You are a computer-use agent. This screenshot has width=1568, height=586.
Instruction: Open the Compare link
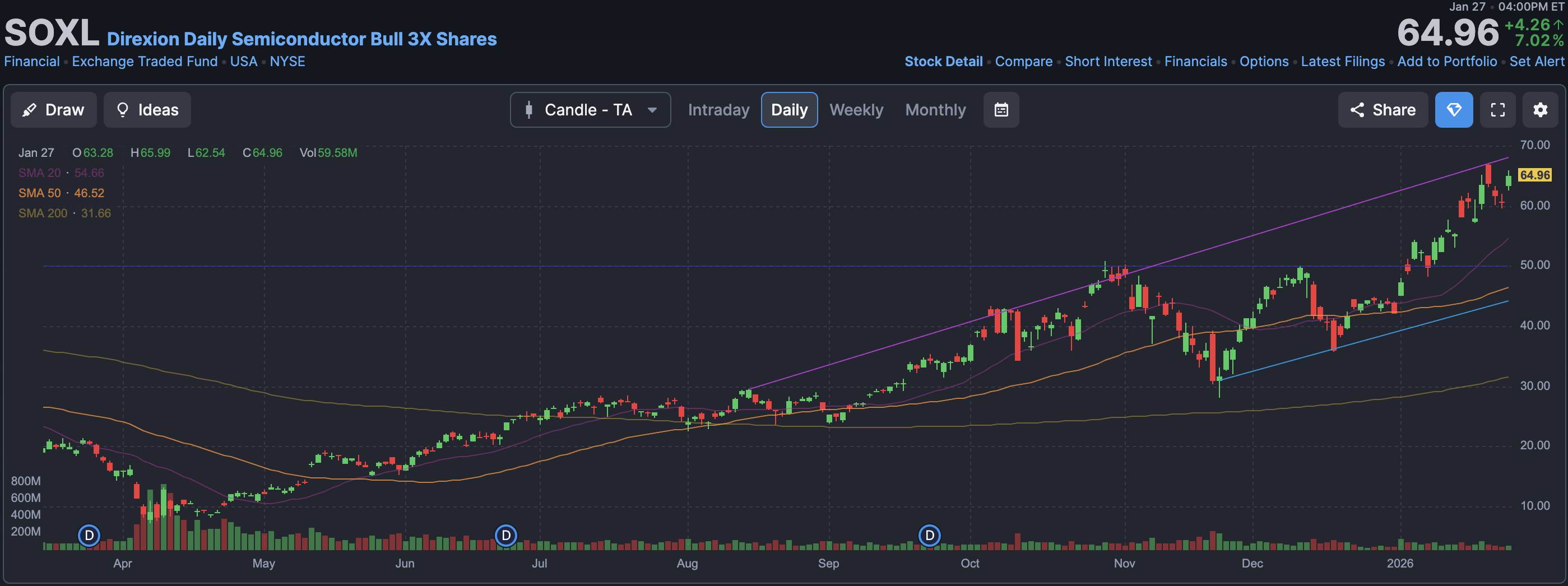[x=1024, y=62]
